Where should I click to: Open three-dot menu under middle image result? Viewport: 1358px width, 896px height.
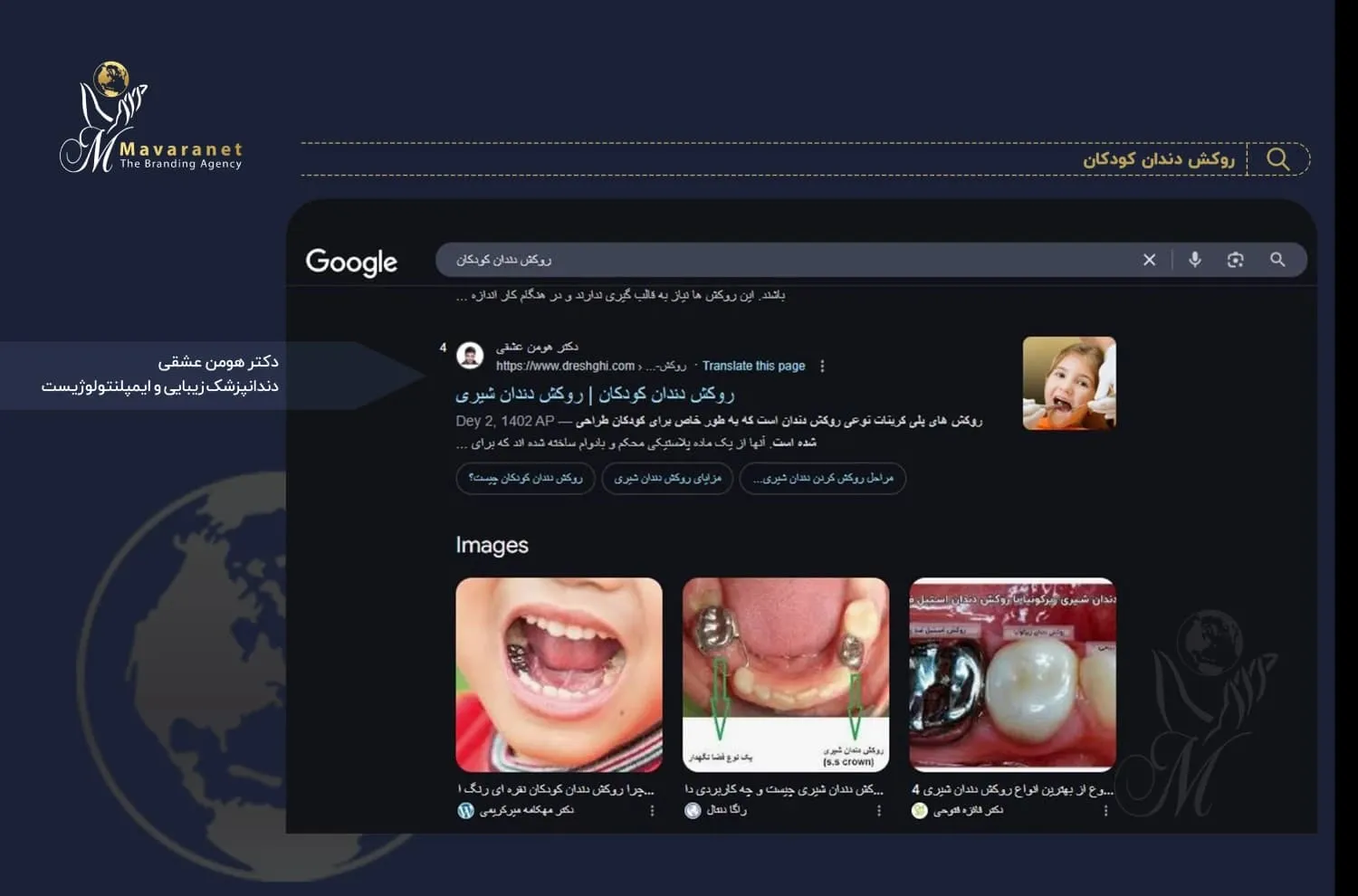point(878,811)
